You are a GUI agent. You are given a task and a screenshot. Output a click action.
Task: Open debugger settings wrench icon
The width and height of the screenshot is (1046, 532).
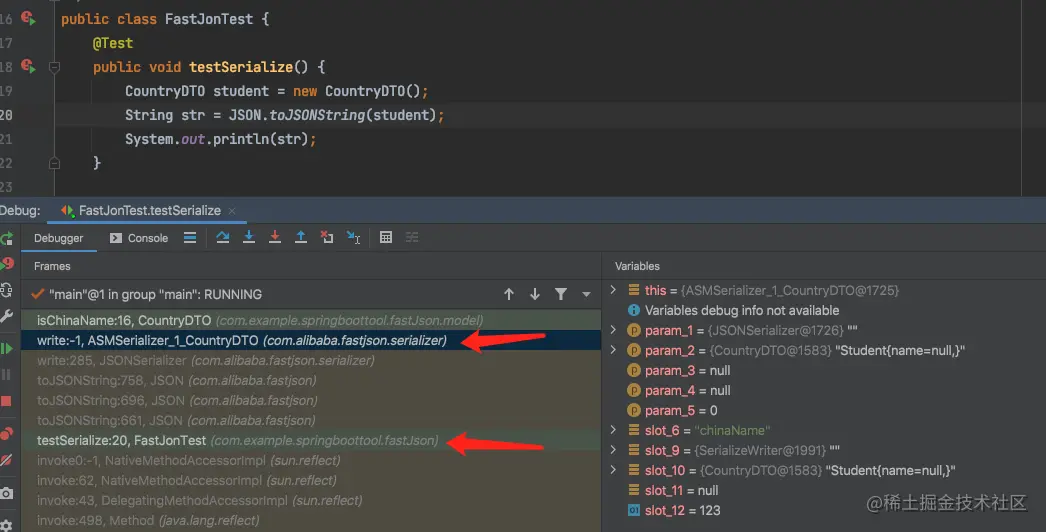pos(7,316)
